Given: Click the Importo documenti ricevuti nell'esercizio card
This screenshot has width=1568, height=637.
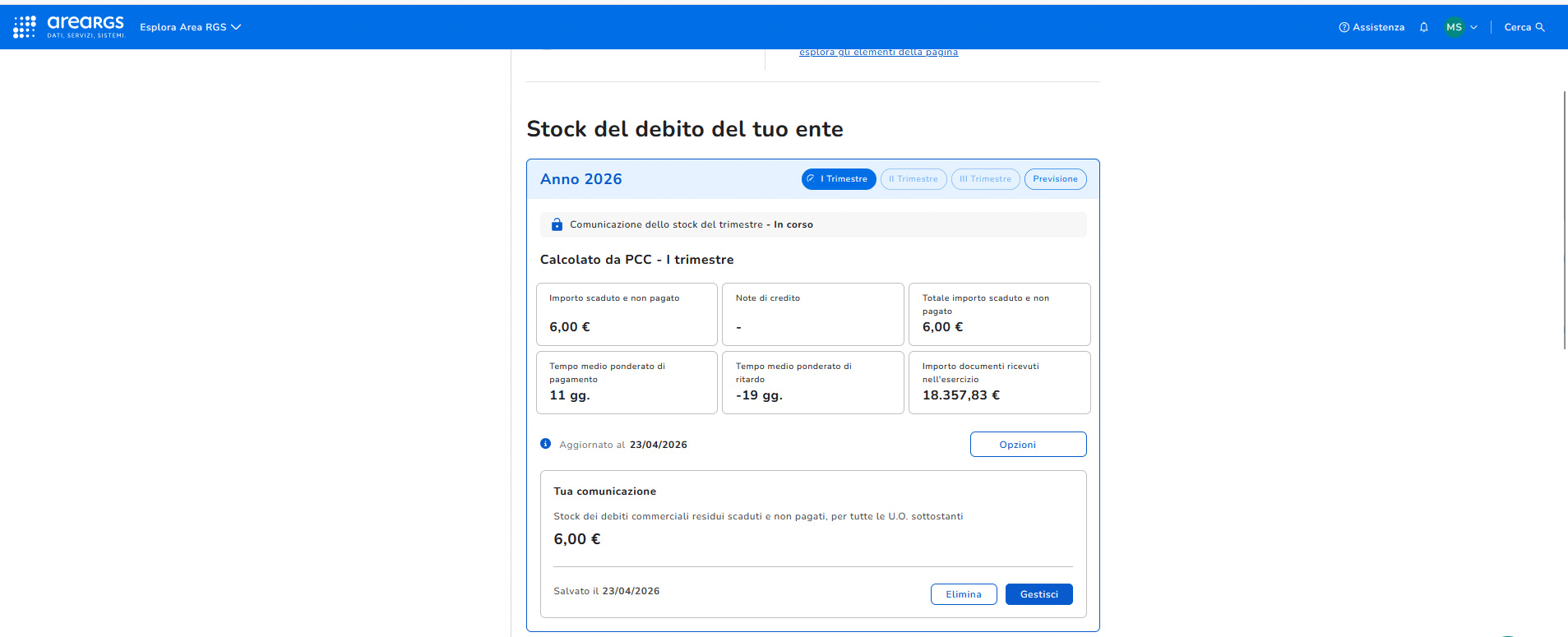Looking at the screenshot, I should tap(999, 382).
